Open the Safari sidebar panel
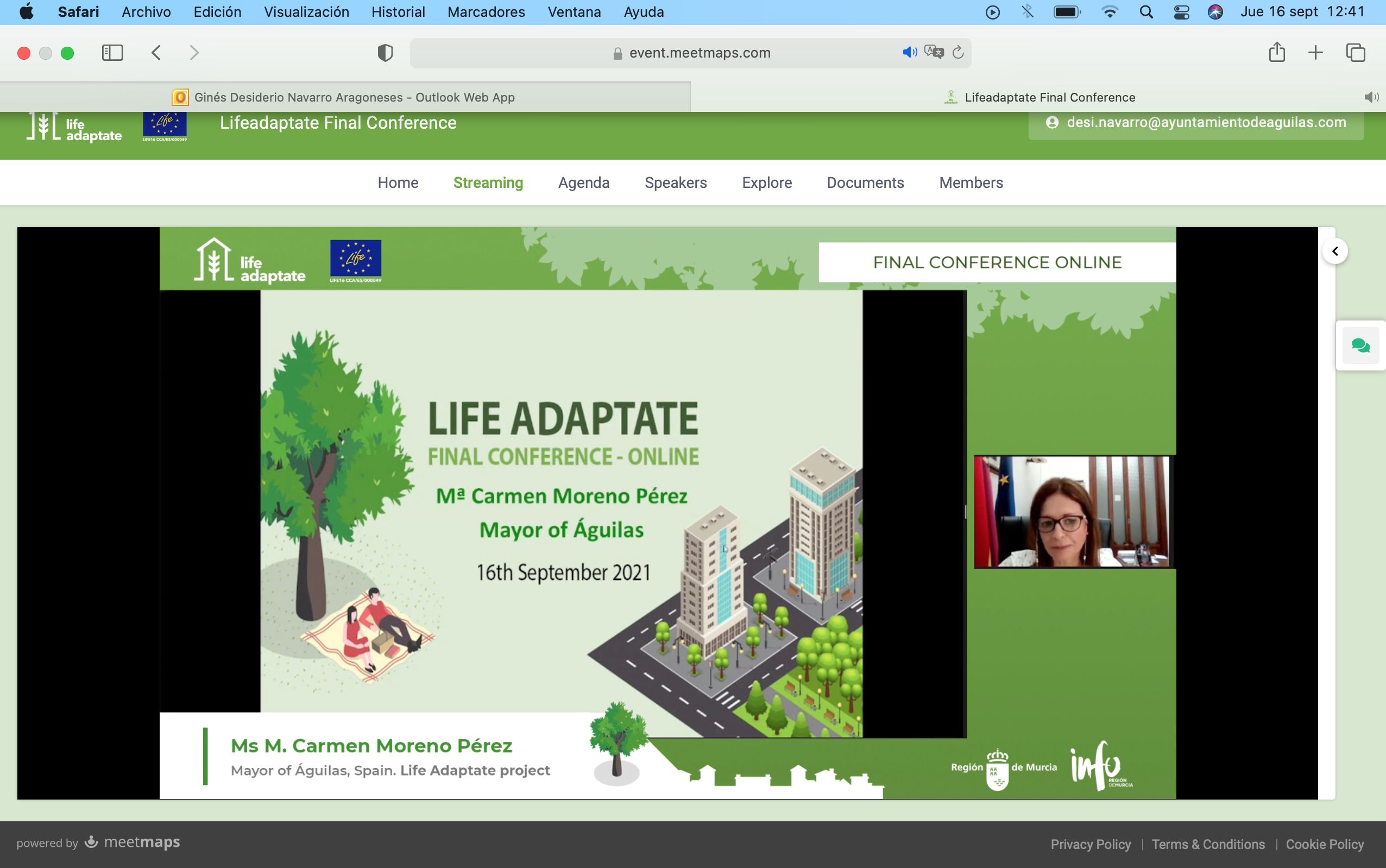 113,52
